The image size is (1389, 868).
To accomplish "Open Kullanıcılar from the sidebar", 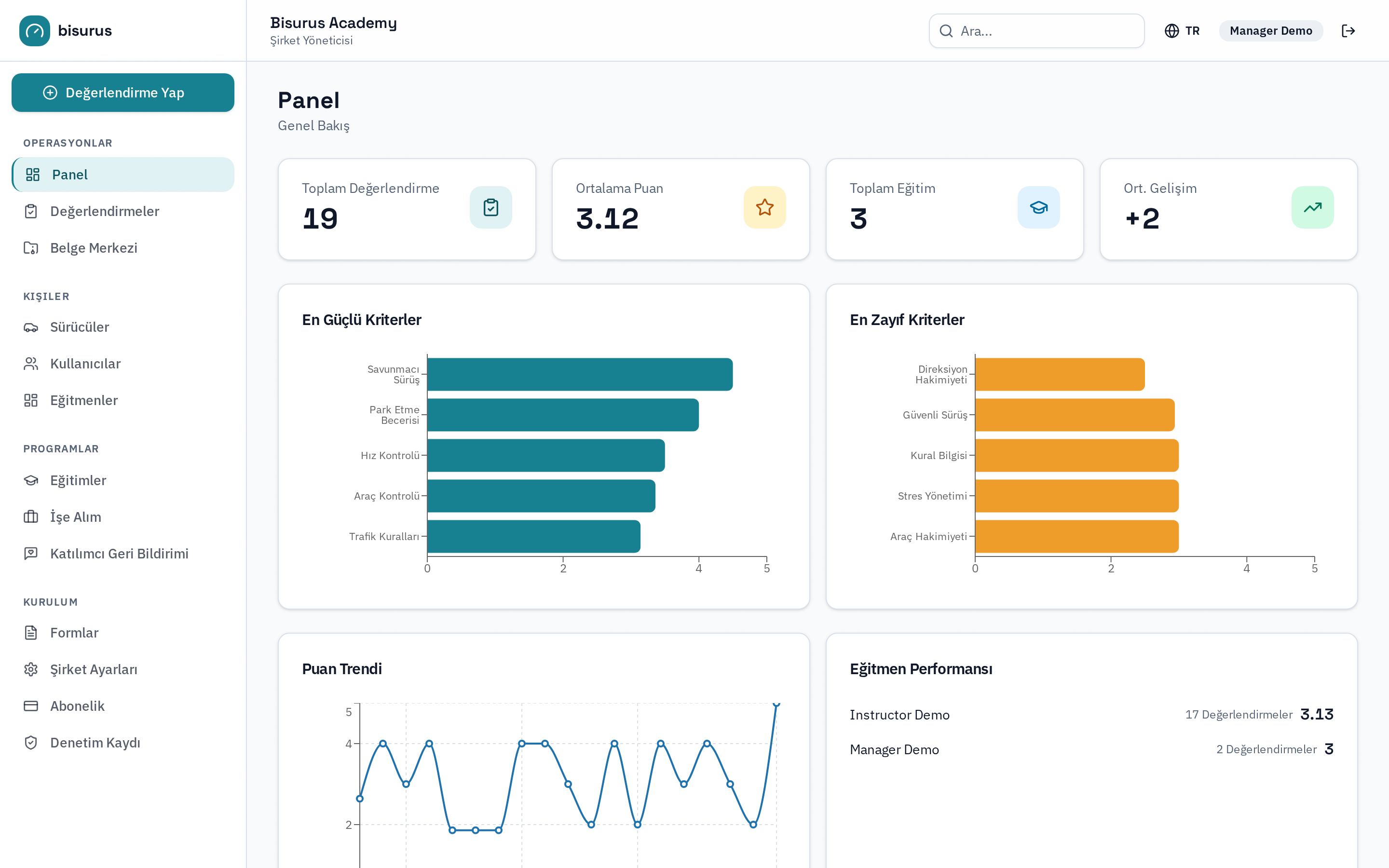I will tap(123, 364).
